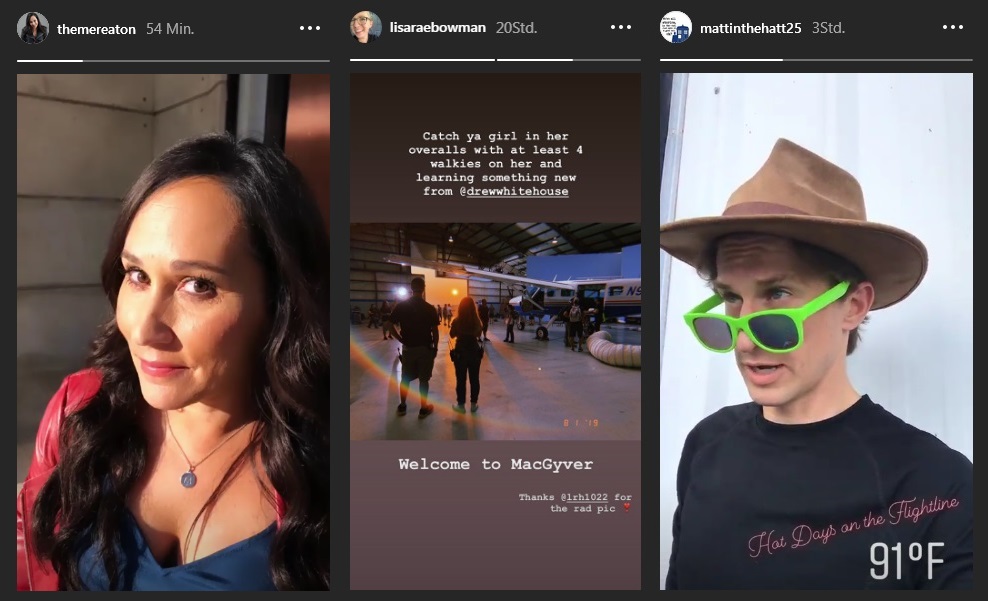Open the @lrh1022 mention

tap(587, 497)
